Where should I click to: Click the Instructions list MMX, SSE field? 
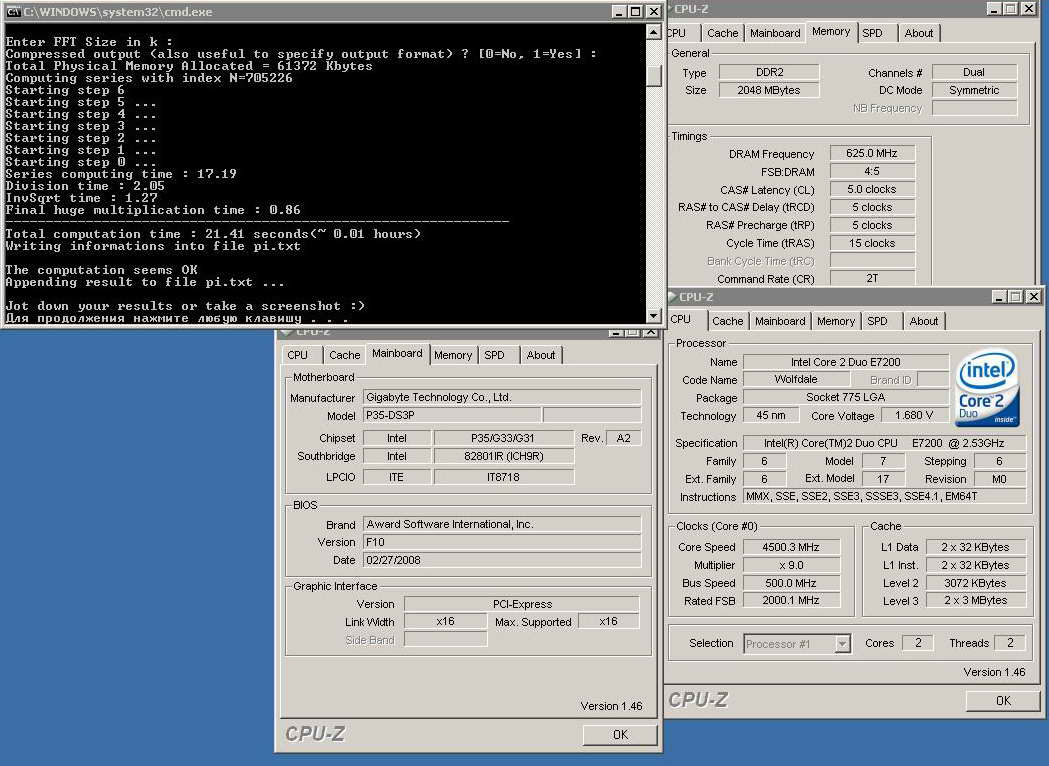point(884,496)
